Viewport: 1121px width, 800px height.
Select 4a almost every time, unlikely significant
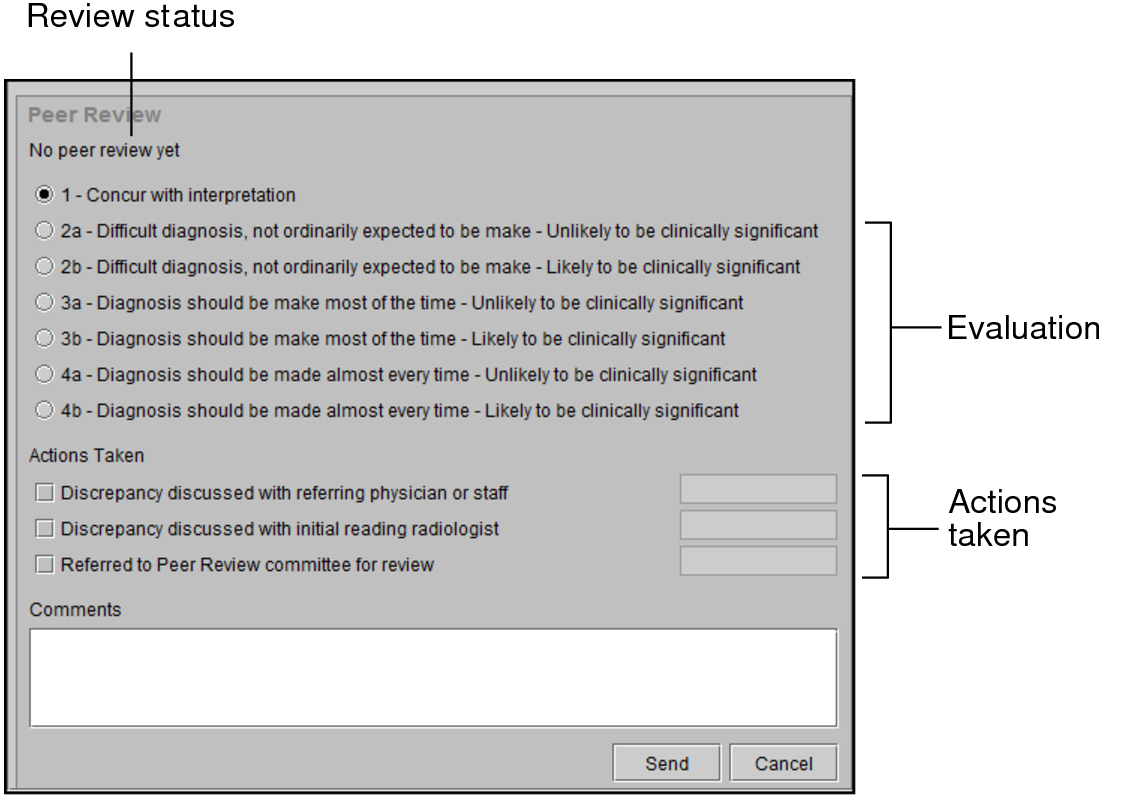(x=43, y=375)
